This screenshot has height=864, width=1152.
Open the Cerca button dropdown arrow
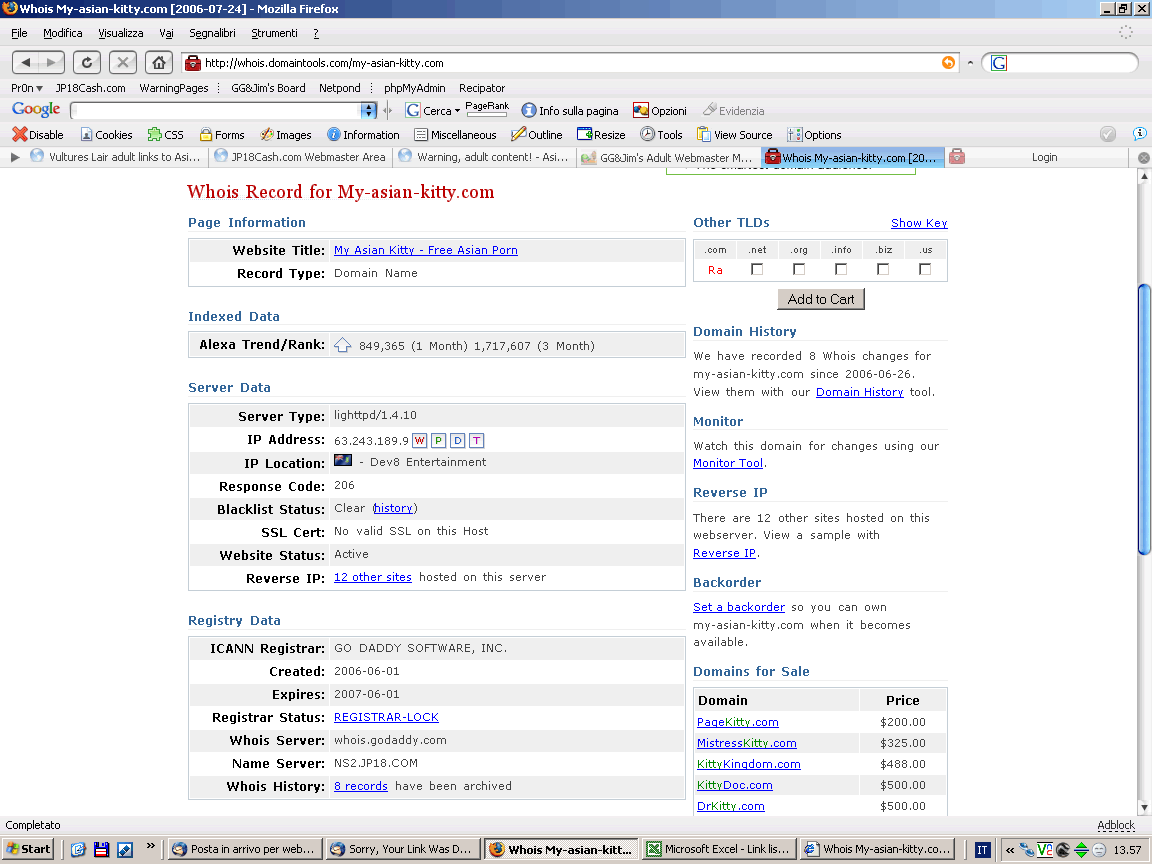[x=457, y=111]
